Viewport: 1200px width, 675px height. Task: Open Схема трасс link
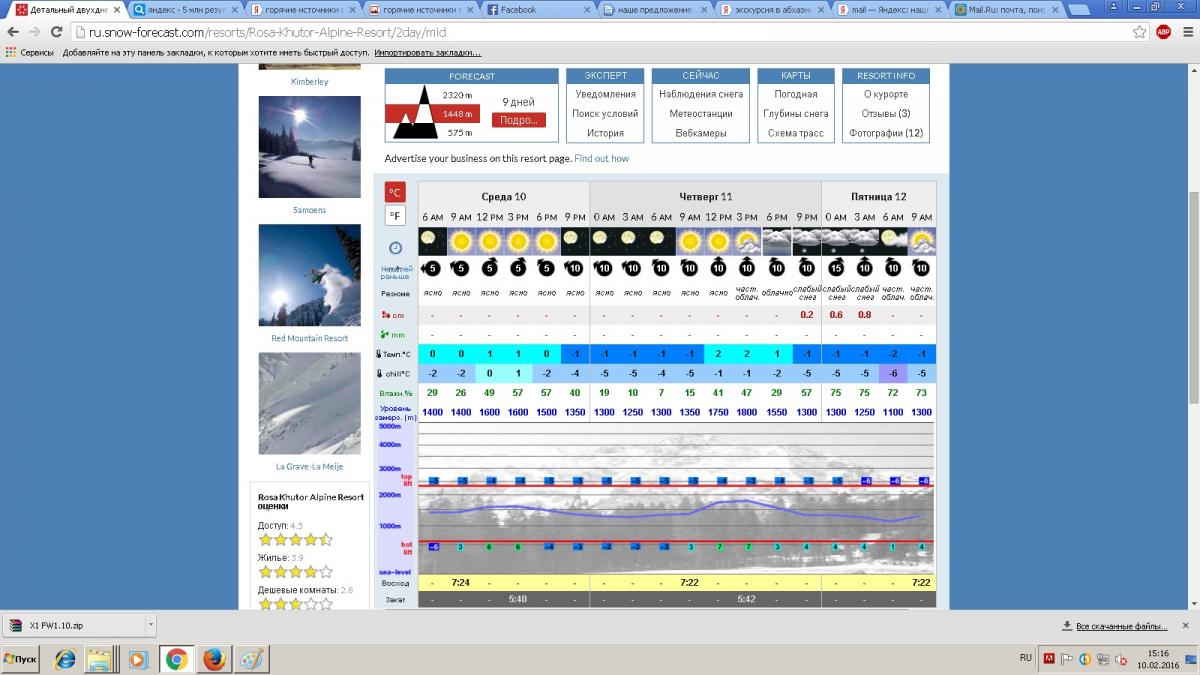coord(796,133)
